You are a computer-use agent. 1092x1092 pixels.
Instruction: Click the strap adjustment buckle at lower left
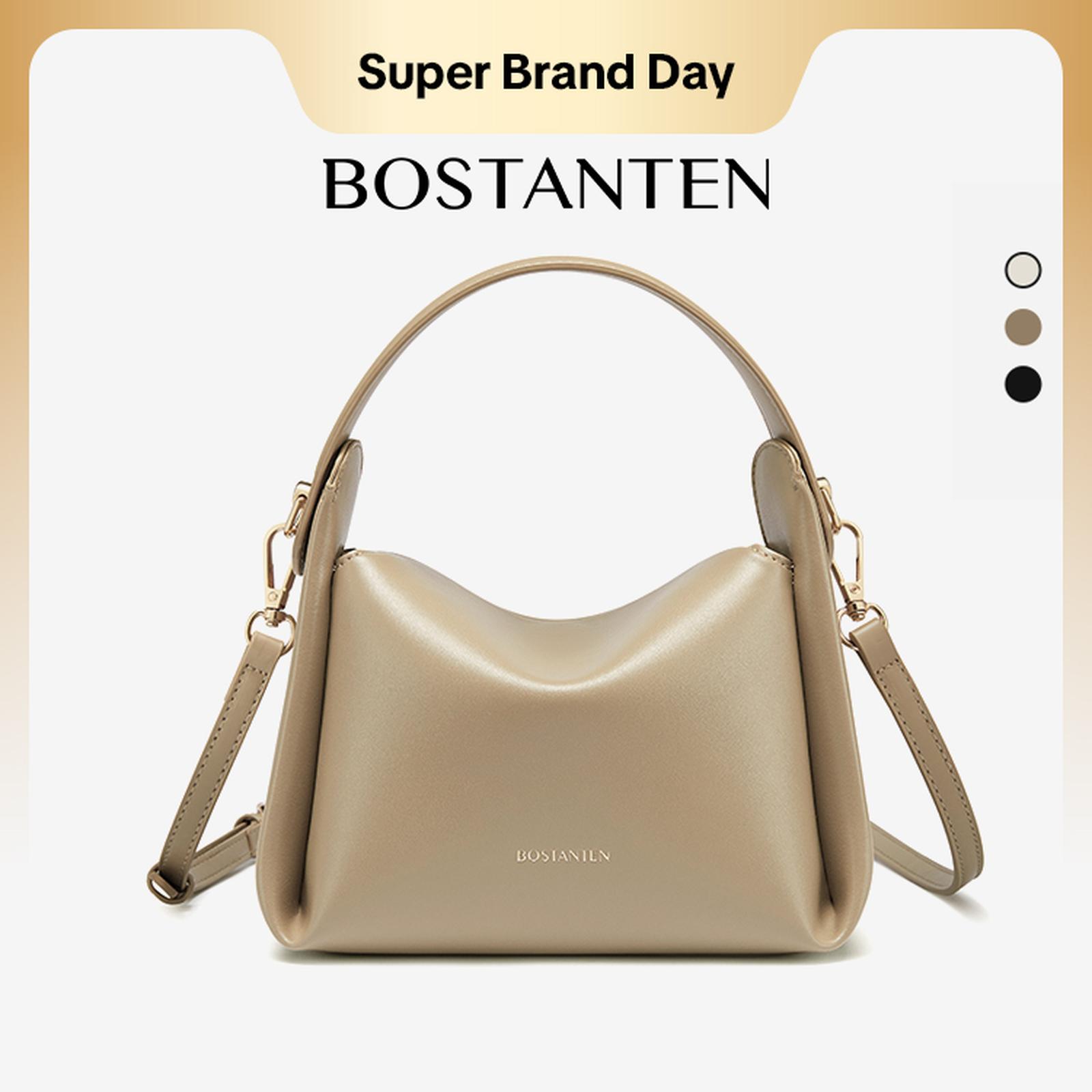click(x=168, y=885)
